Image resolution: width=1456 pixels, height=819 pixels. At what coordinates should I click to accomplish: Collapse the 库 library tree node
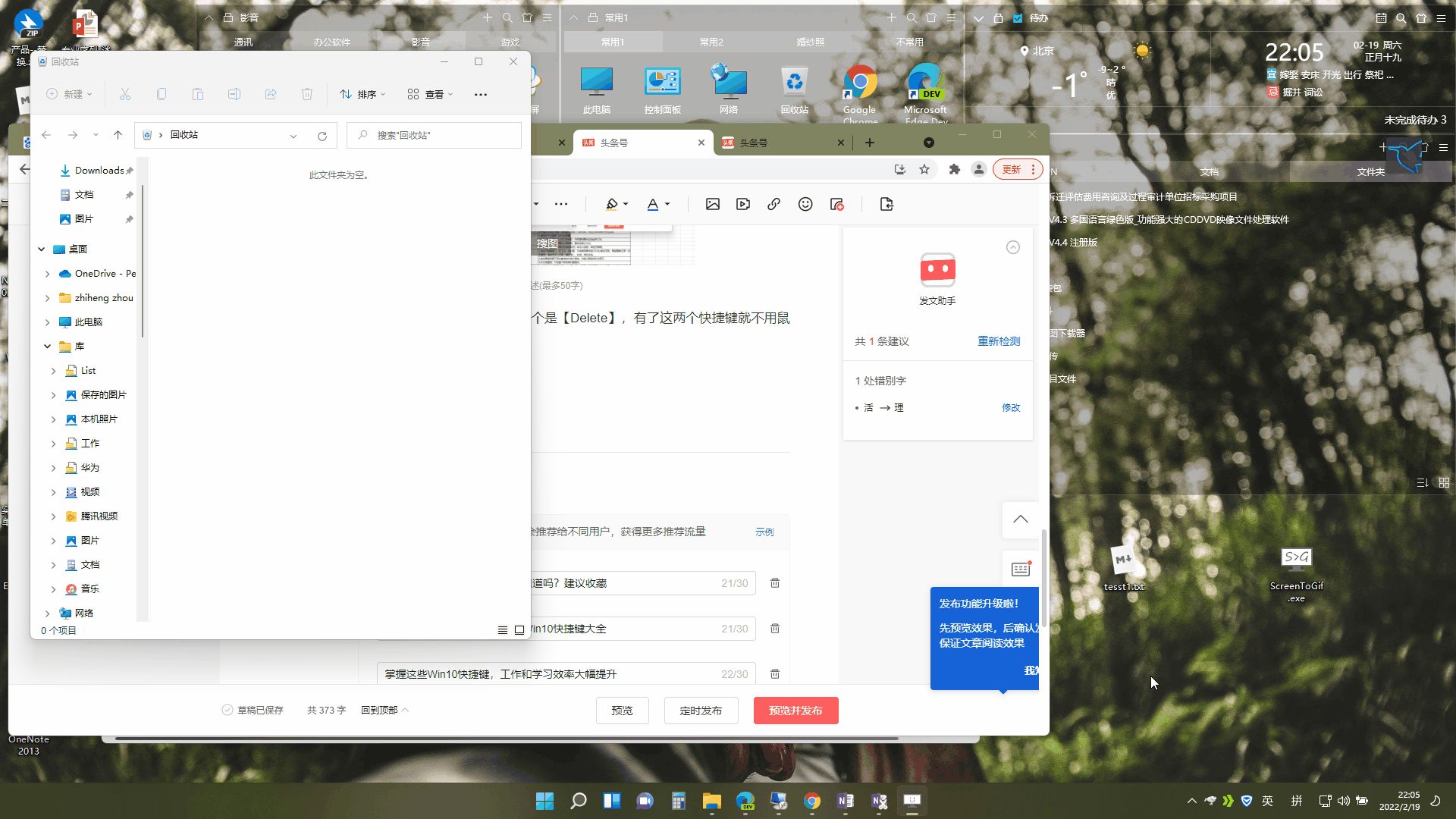tap(47, 347)
